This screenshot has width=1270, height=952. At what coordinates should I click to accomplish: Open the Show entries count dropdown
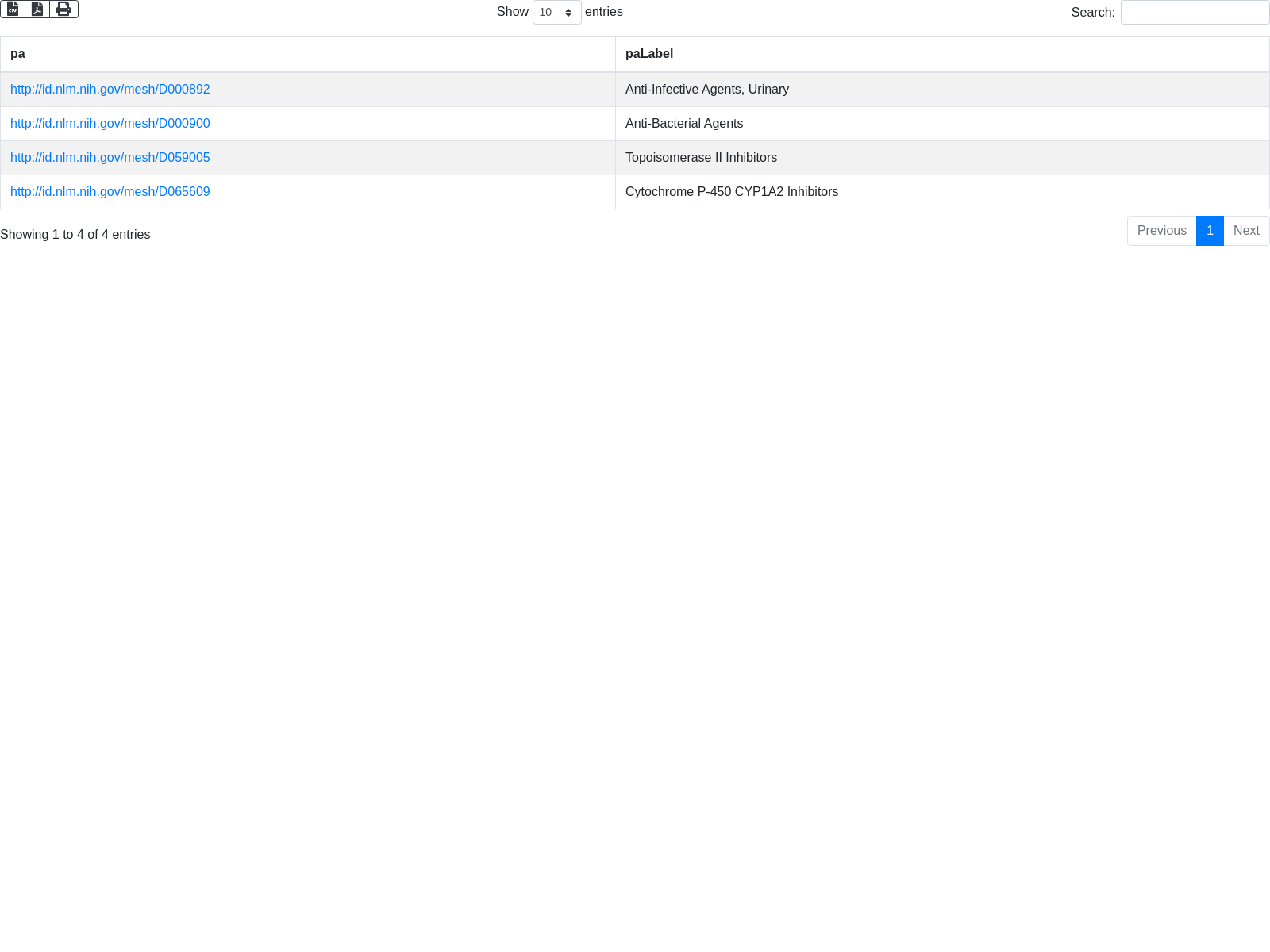pyautogui.click(x=556, y=12)
